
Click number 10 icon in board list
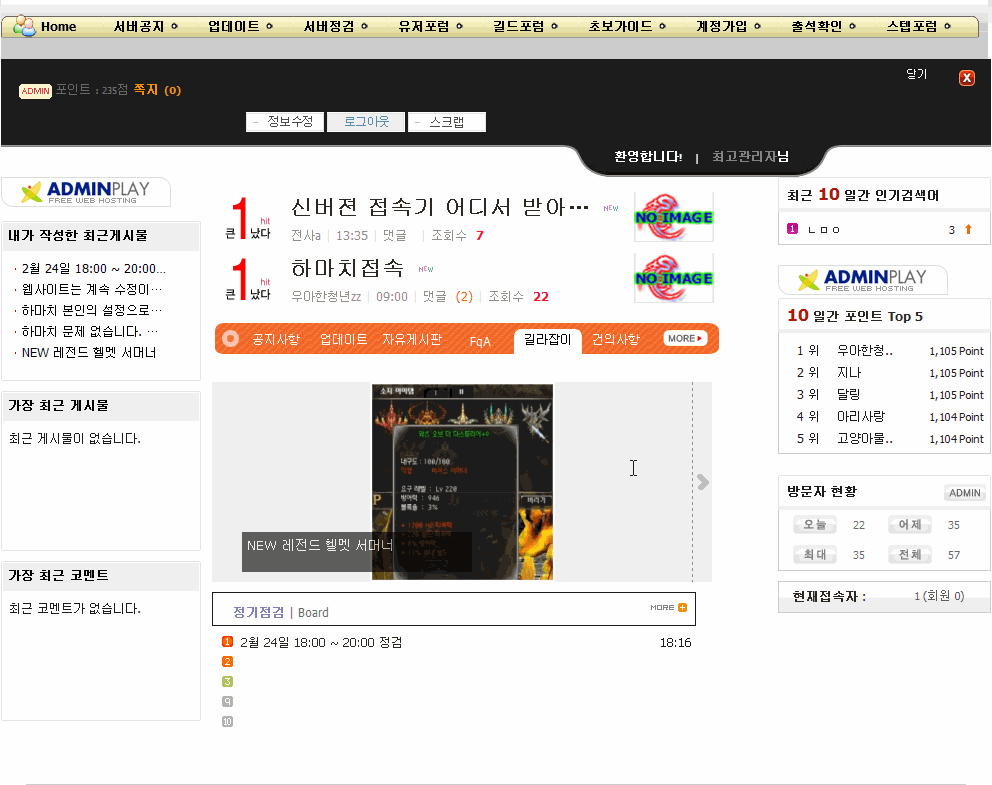click(x=228, y=722)
